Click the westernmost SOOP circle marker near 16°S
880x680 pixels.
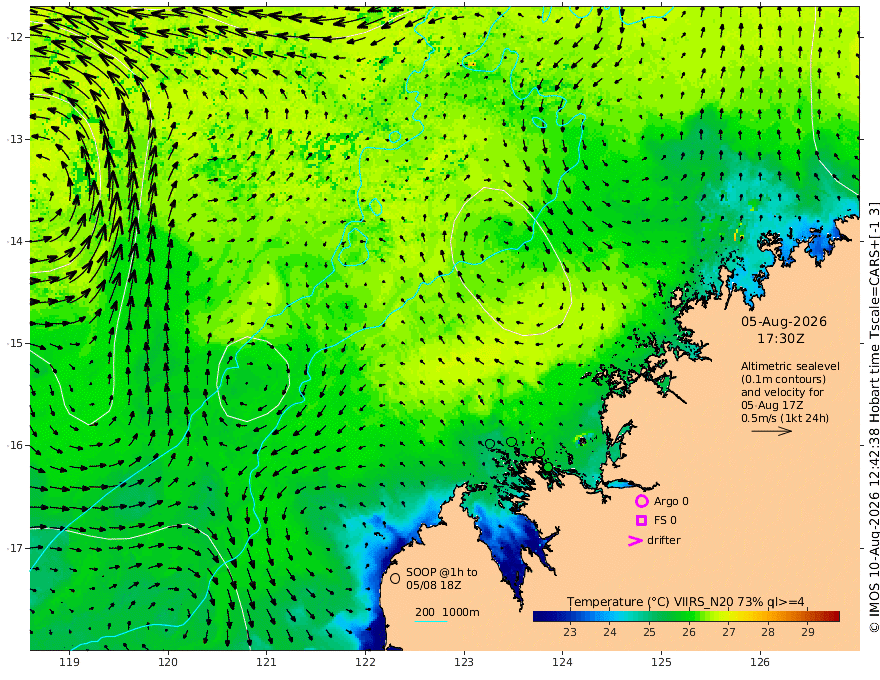(x=490, y=444)
